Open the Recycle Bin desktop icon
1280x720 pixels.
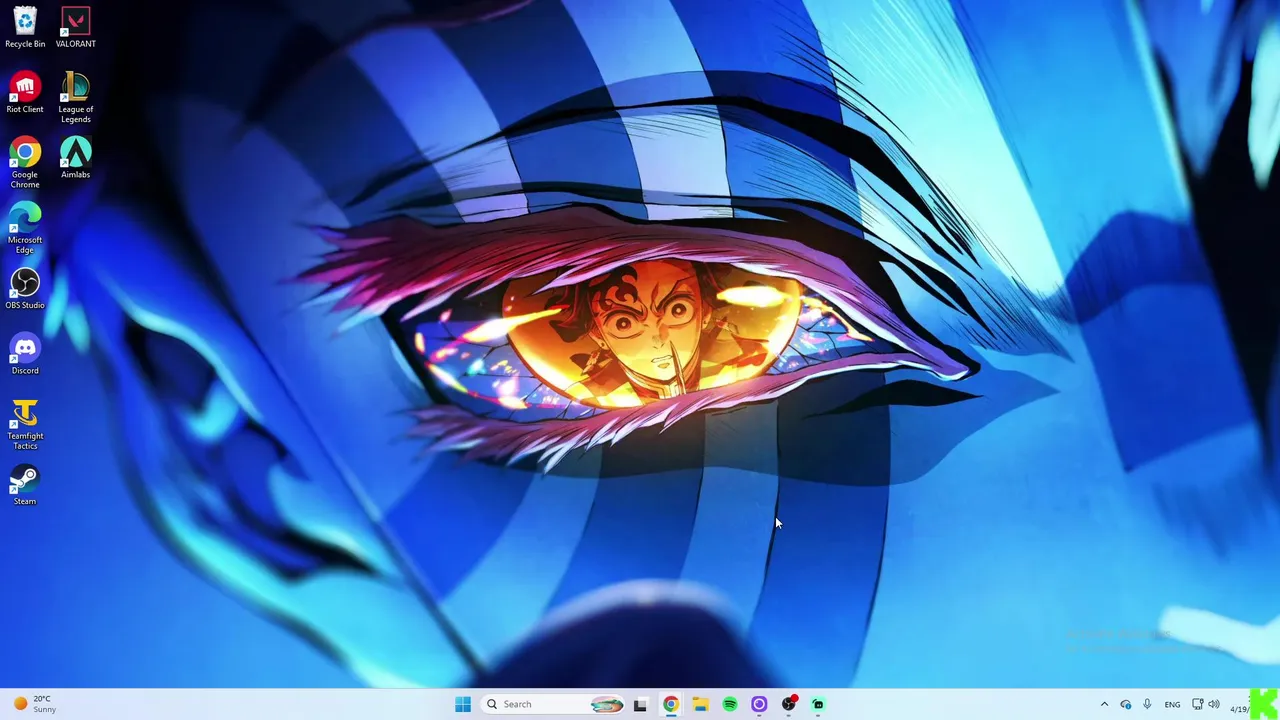point(25,27)
